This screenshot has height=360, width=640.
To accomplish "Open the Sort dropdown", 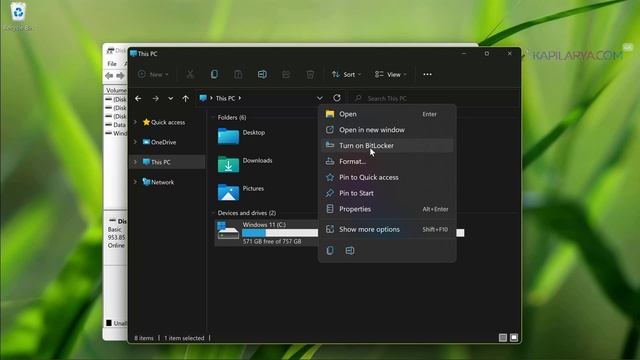I will (346, 74).
